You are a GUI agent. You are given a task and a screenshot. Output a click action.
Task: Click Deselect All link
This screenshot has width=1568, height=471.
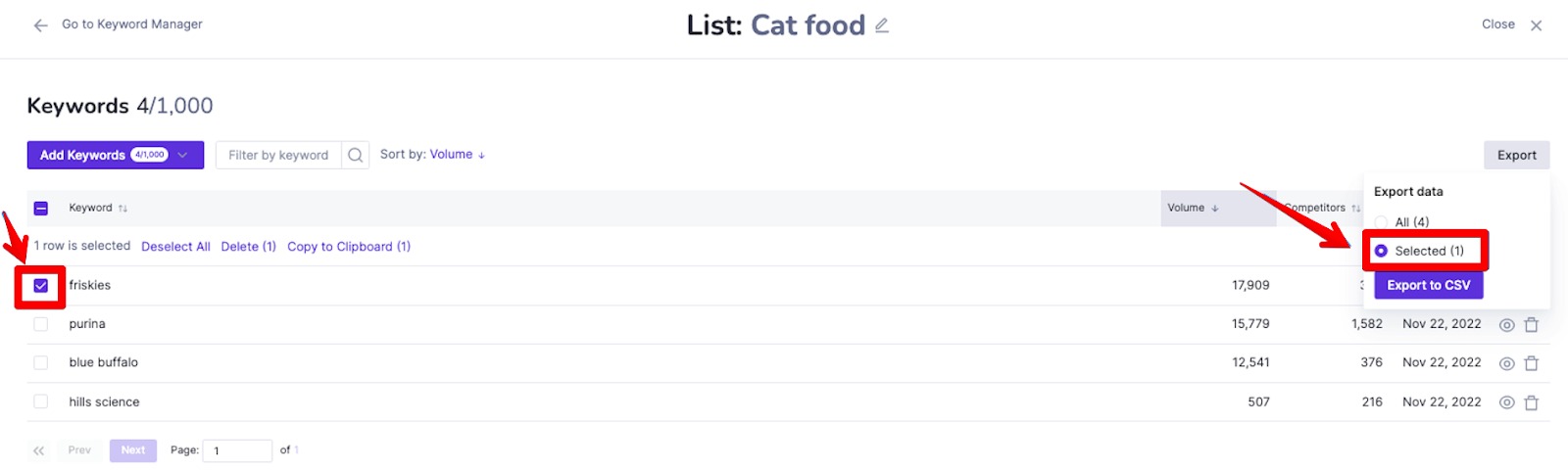(x=175, y=247)
